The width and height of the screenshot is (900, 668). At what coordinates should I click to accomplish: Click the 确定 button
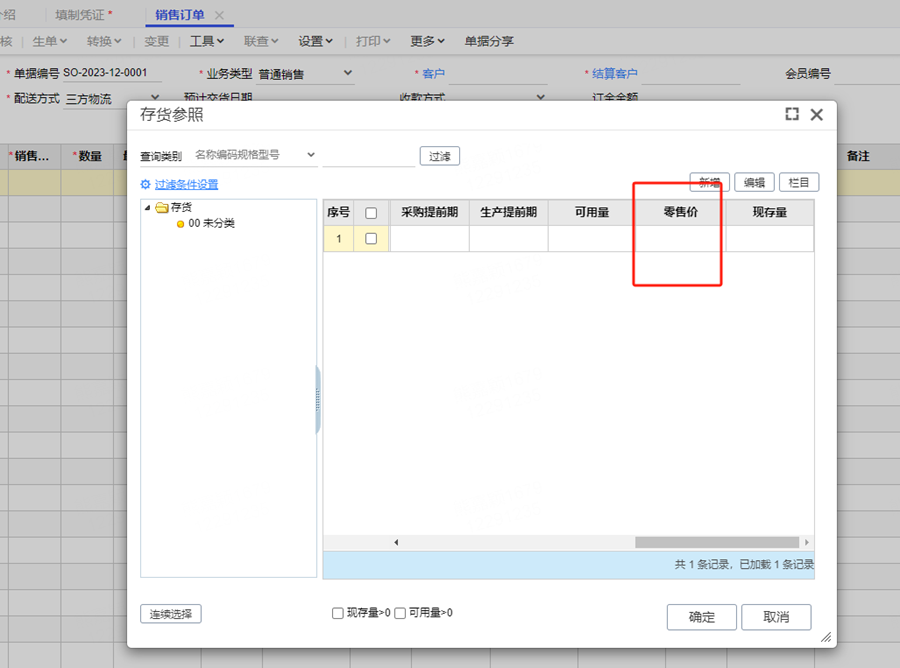pos(701,617)
